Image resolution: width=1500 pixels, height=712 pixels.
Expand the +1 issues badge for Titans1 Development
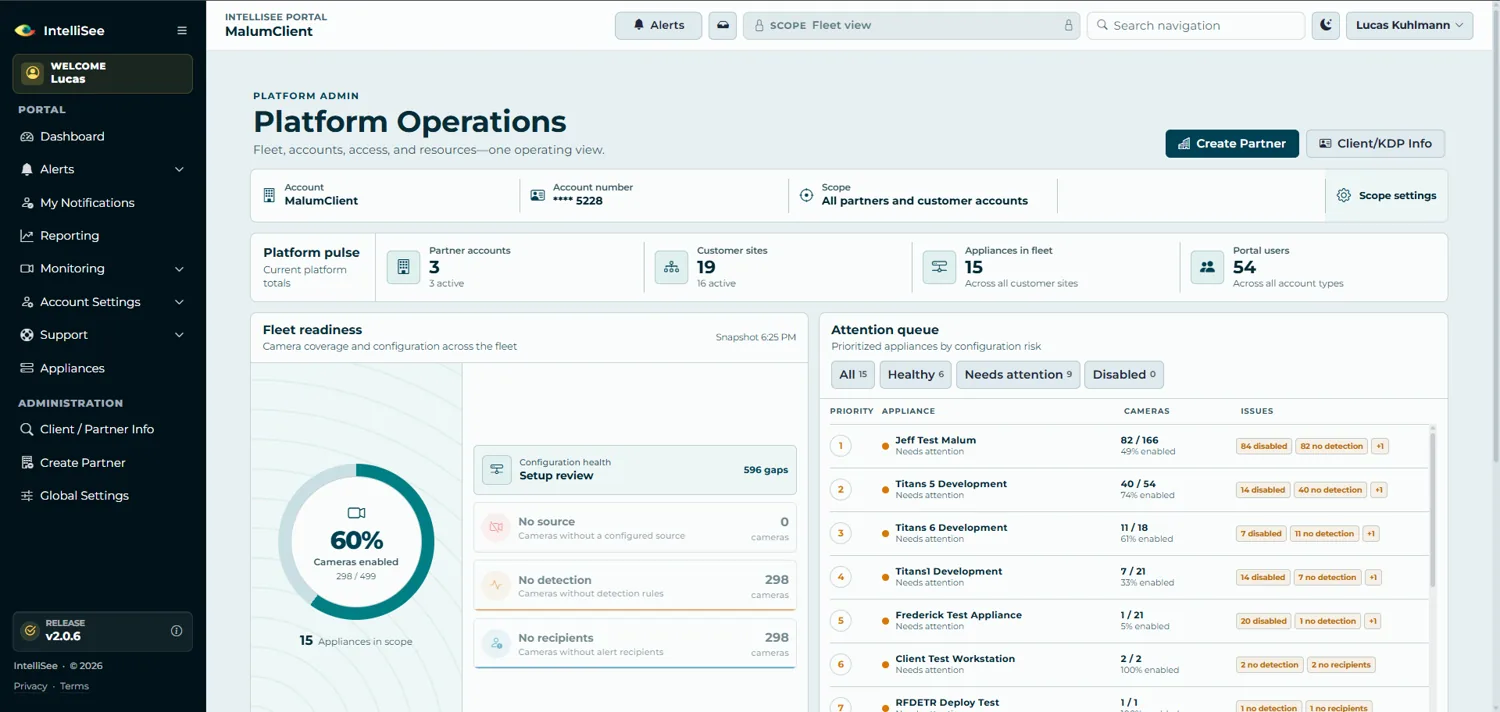click(x=1373, y=578)
